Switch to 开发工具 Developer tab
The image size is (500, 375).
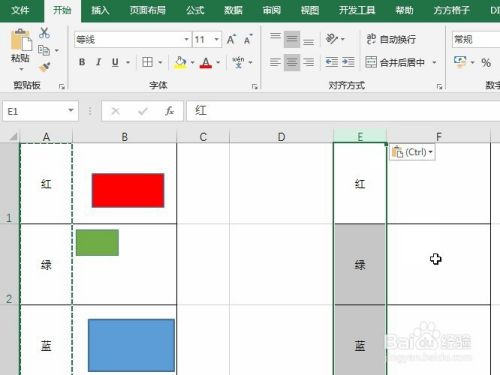pyautogui.click(x=357, y=10)
